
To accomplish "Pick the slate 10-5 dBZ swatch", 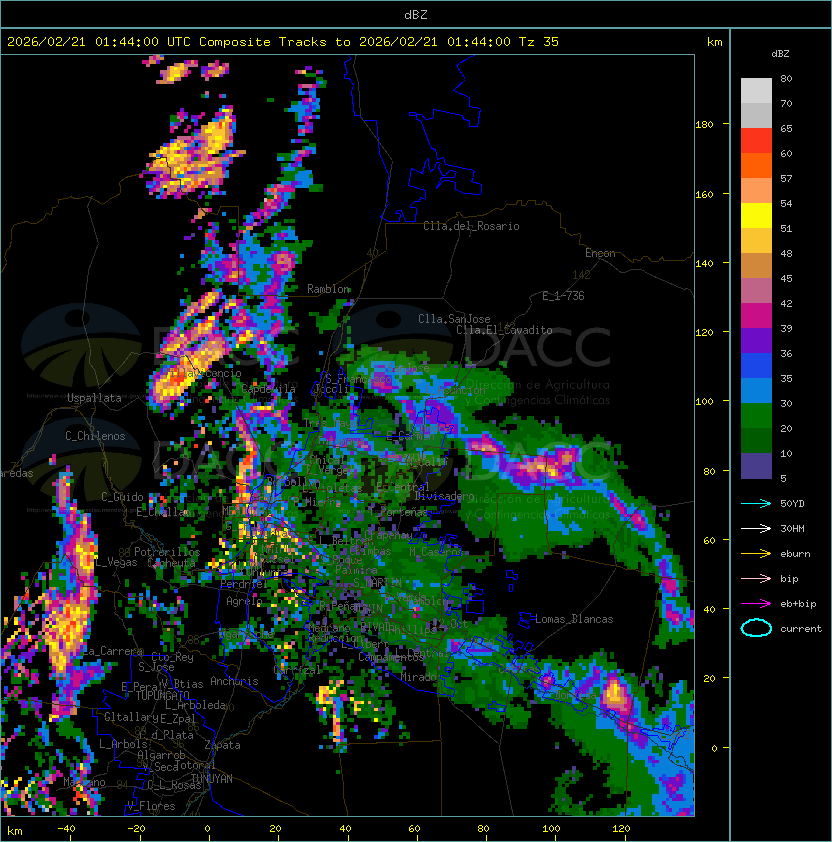I will click(x=756, y=466).
